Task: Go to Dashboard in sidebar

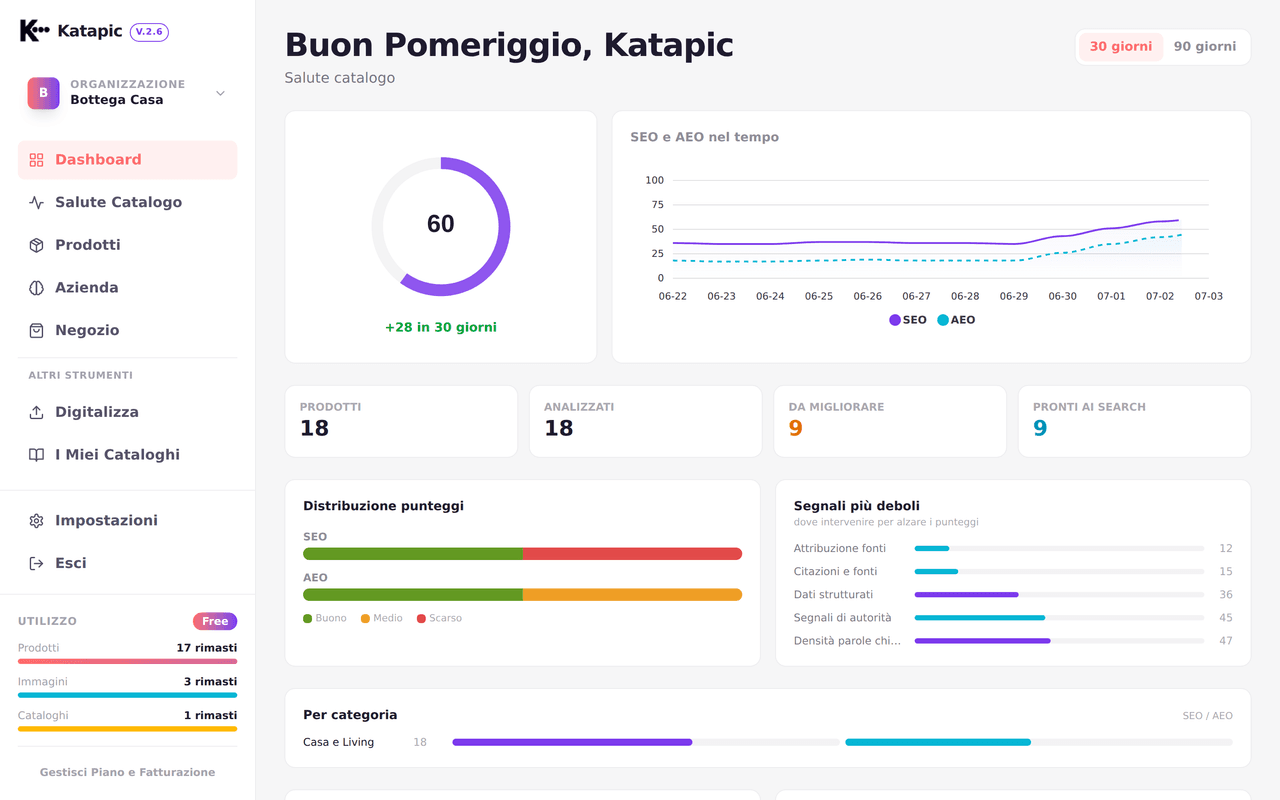Action: (127, 160)
